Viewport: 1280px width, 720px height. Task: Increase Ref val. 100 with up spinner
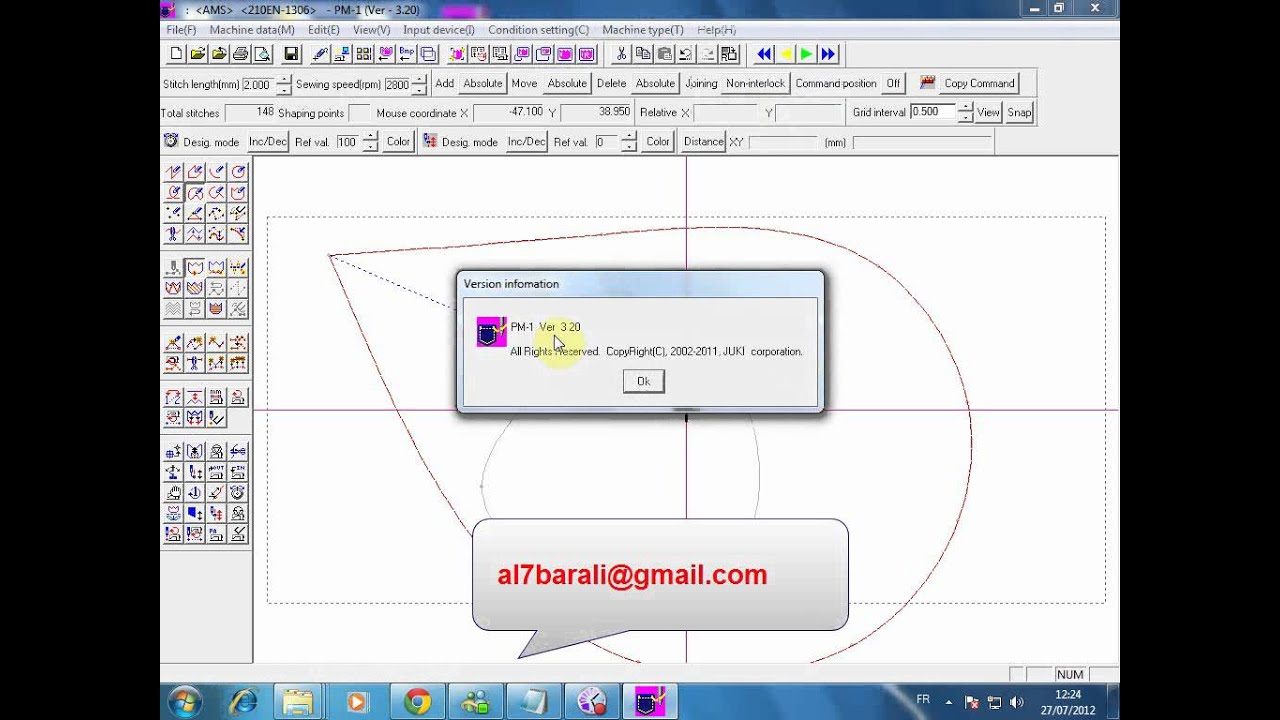[x=370, y=137]
